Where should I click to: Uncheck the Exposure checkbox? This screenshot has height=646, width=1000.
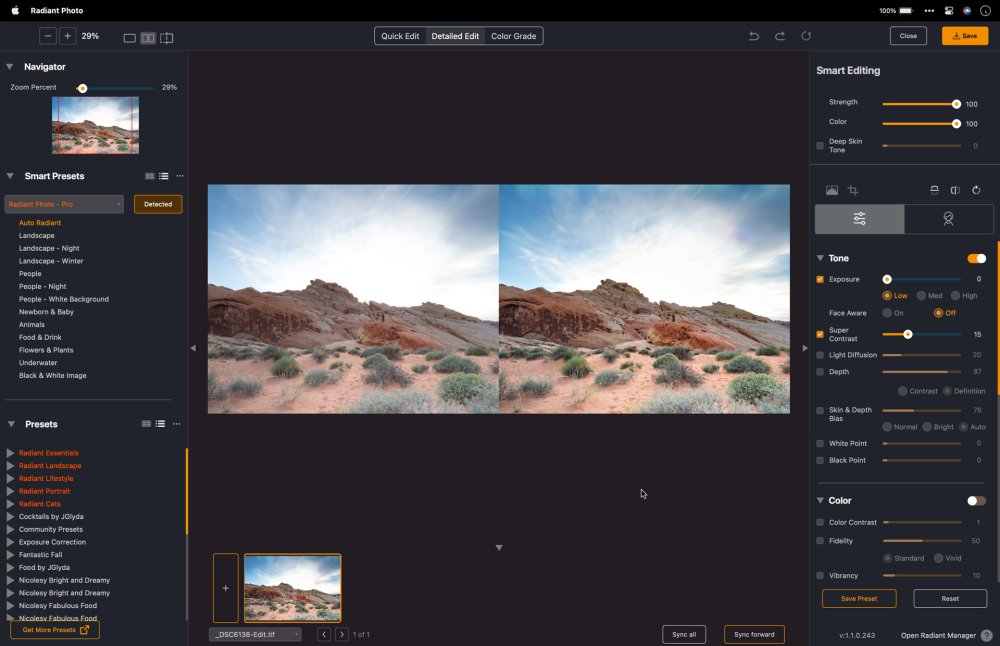820,279
